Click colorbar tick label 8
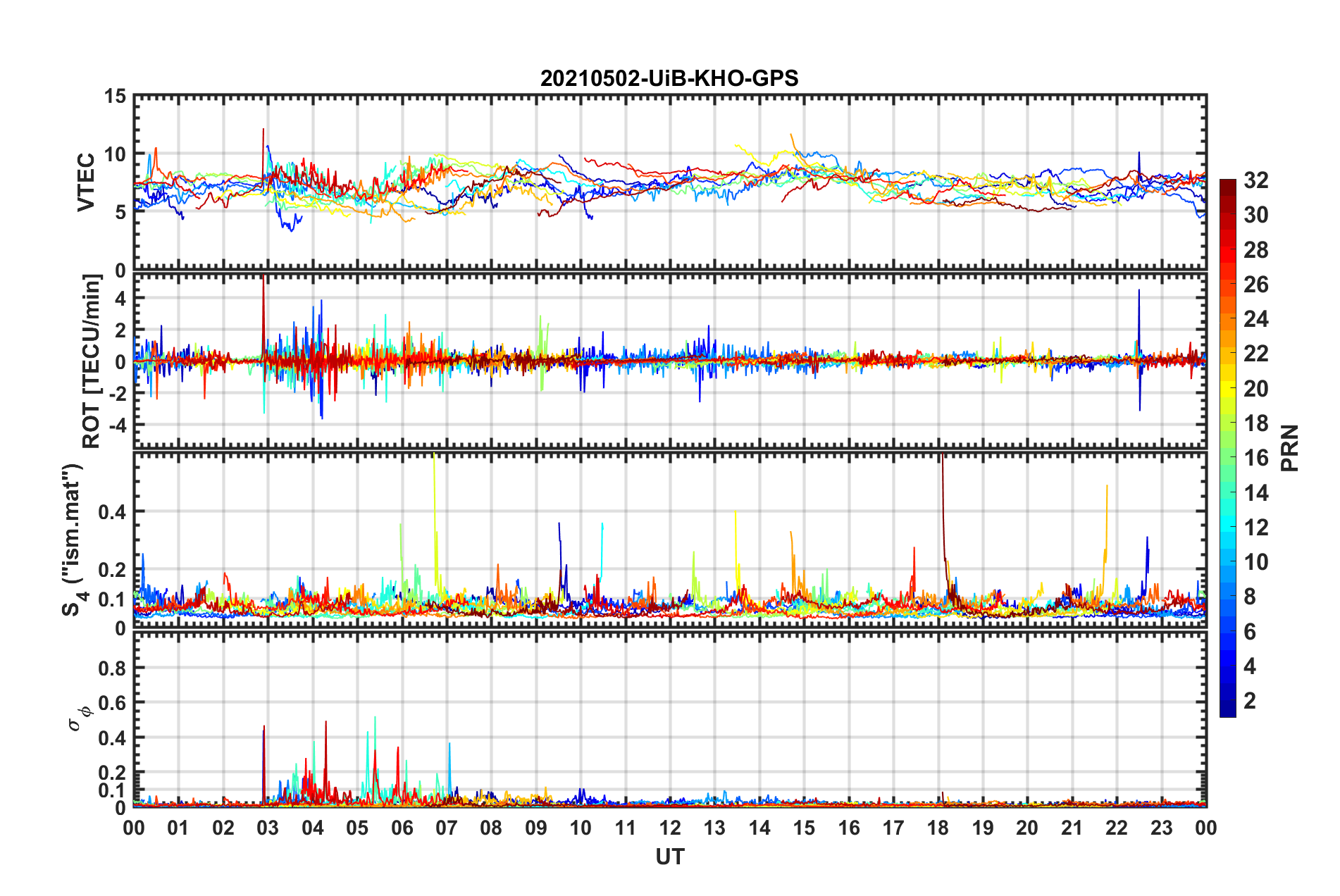The width and height of the screenshot is (1340, 896). coord(1250,597)
